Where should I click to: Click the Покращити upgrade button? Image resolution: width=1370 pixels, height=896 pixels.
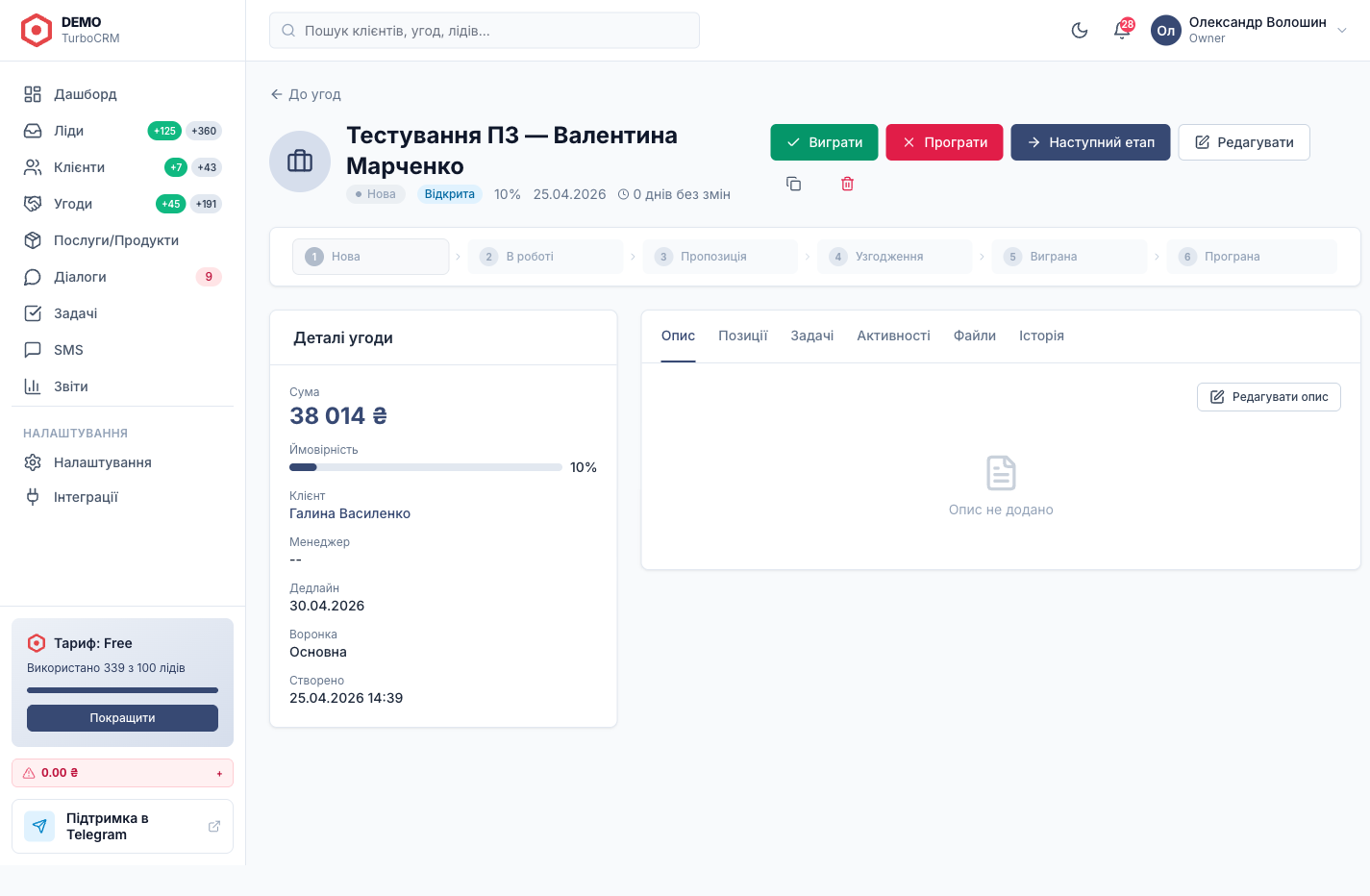(x=122, y=718)
